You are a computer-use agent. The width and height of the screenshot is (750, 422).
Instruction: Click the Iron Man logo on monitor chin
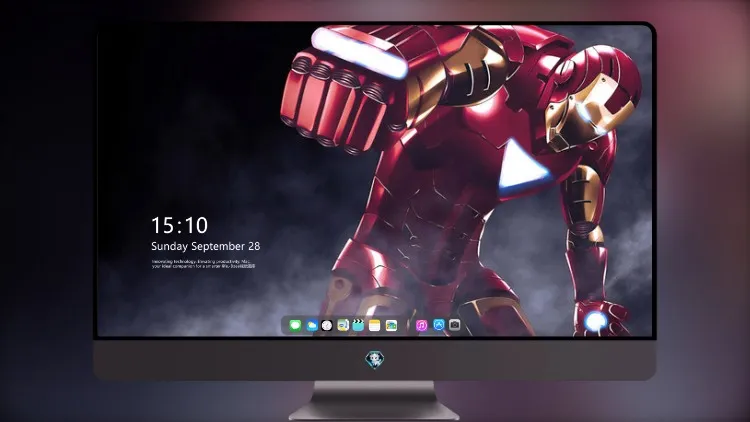(375, 359)
